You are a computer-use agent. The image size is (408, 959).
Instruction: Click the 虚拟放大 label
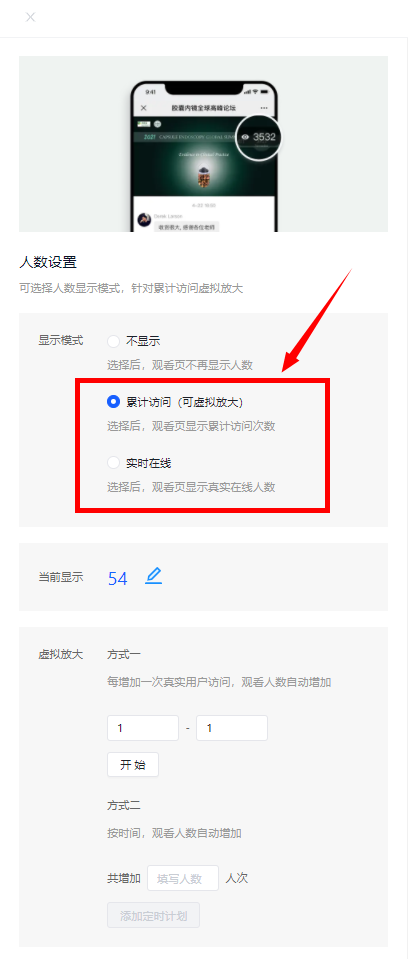pyautogui.click(x=61, y=654)
